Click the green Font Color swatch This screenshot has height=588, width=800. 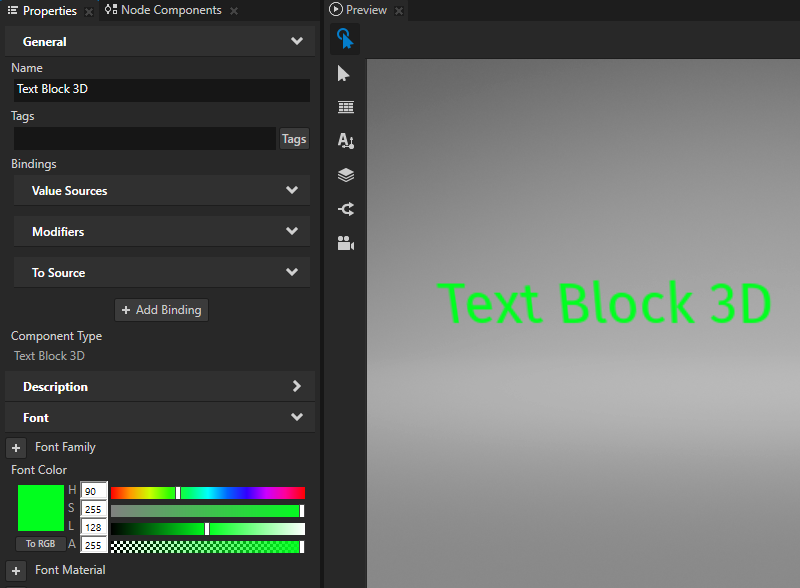pos(40,508)
